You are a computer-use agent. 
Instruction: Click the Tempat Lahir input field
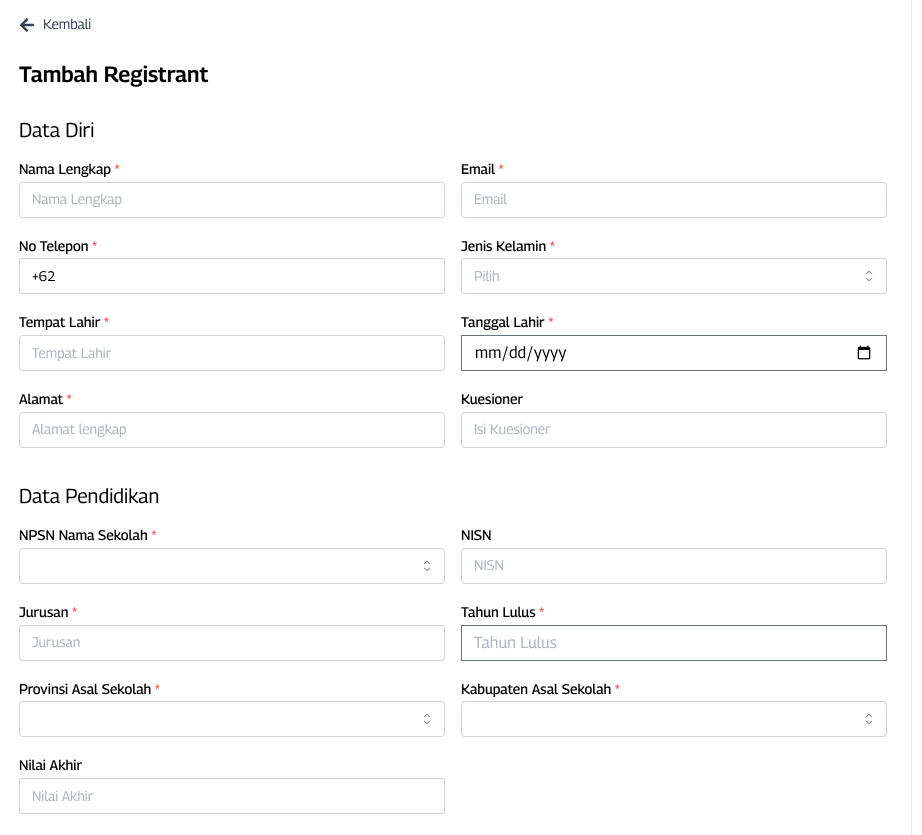230,352
